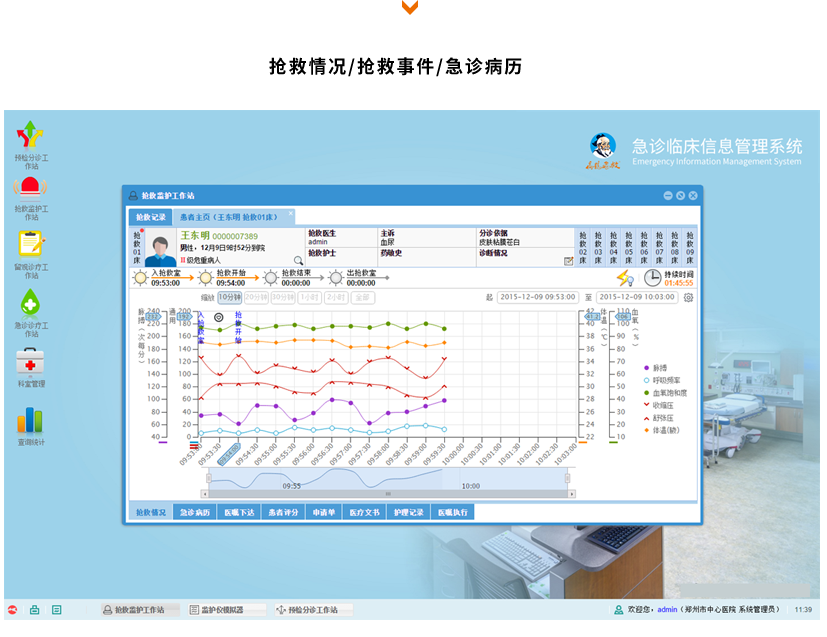Open the chart settings gear icon
The height and width of the screenshot is (637, 827).
[688, 297]
